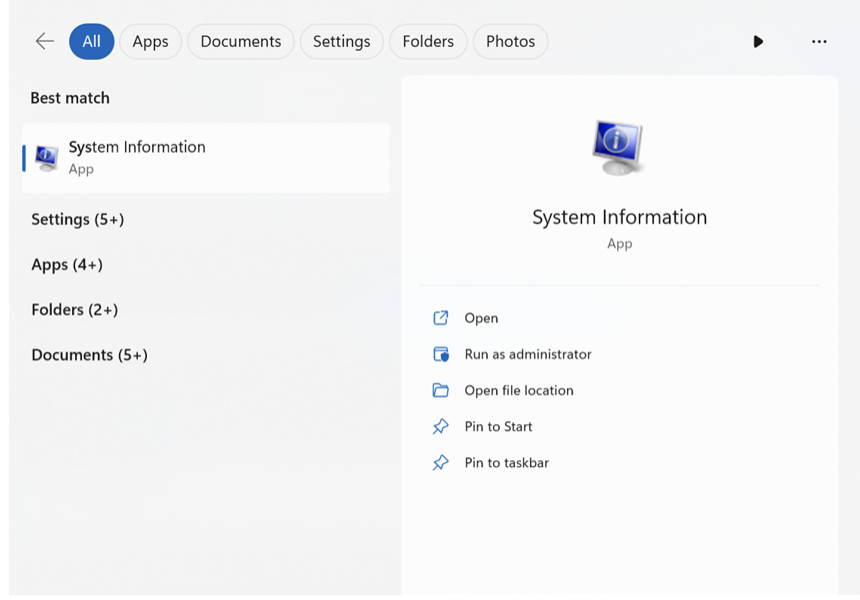This screenshot has height=600, width=860.
Task: Click the Pin to Start pin icon
Action: (x=440, y=427)
